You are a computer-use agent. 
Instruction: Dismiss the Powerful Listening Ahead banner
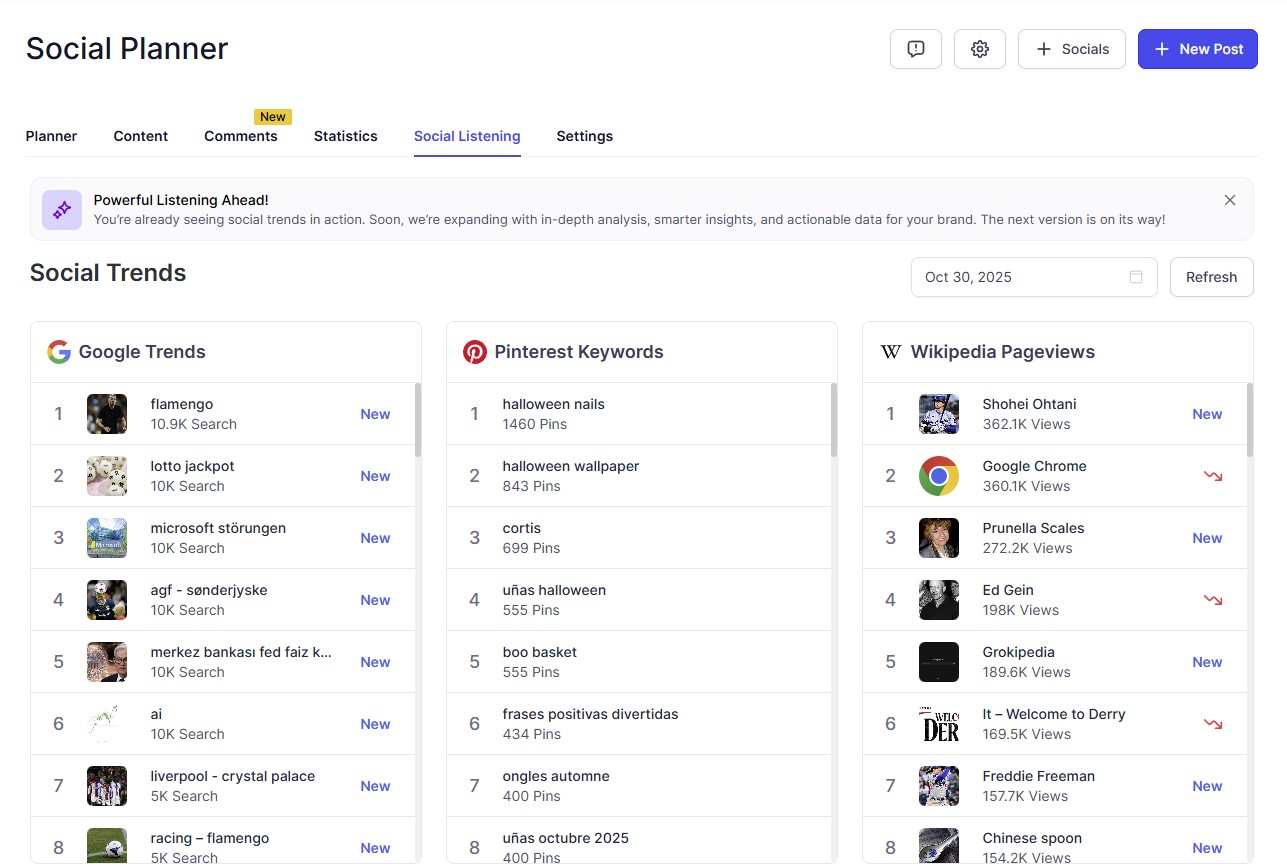click(1229, 199)
